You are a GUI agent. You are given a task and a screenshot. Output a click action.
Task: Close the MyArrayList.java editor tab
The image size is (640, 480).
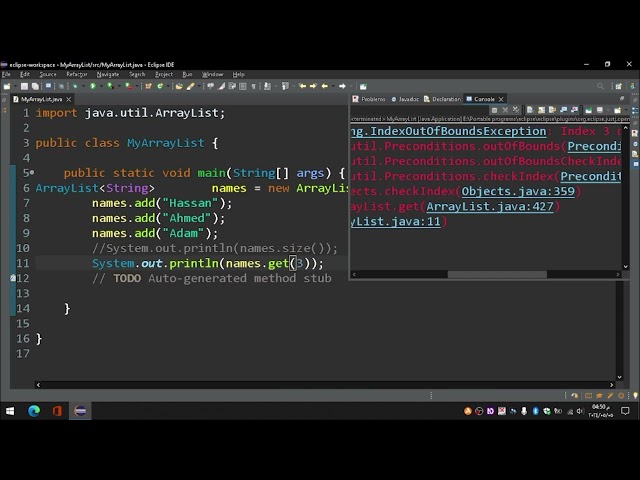(69, 99)
